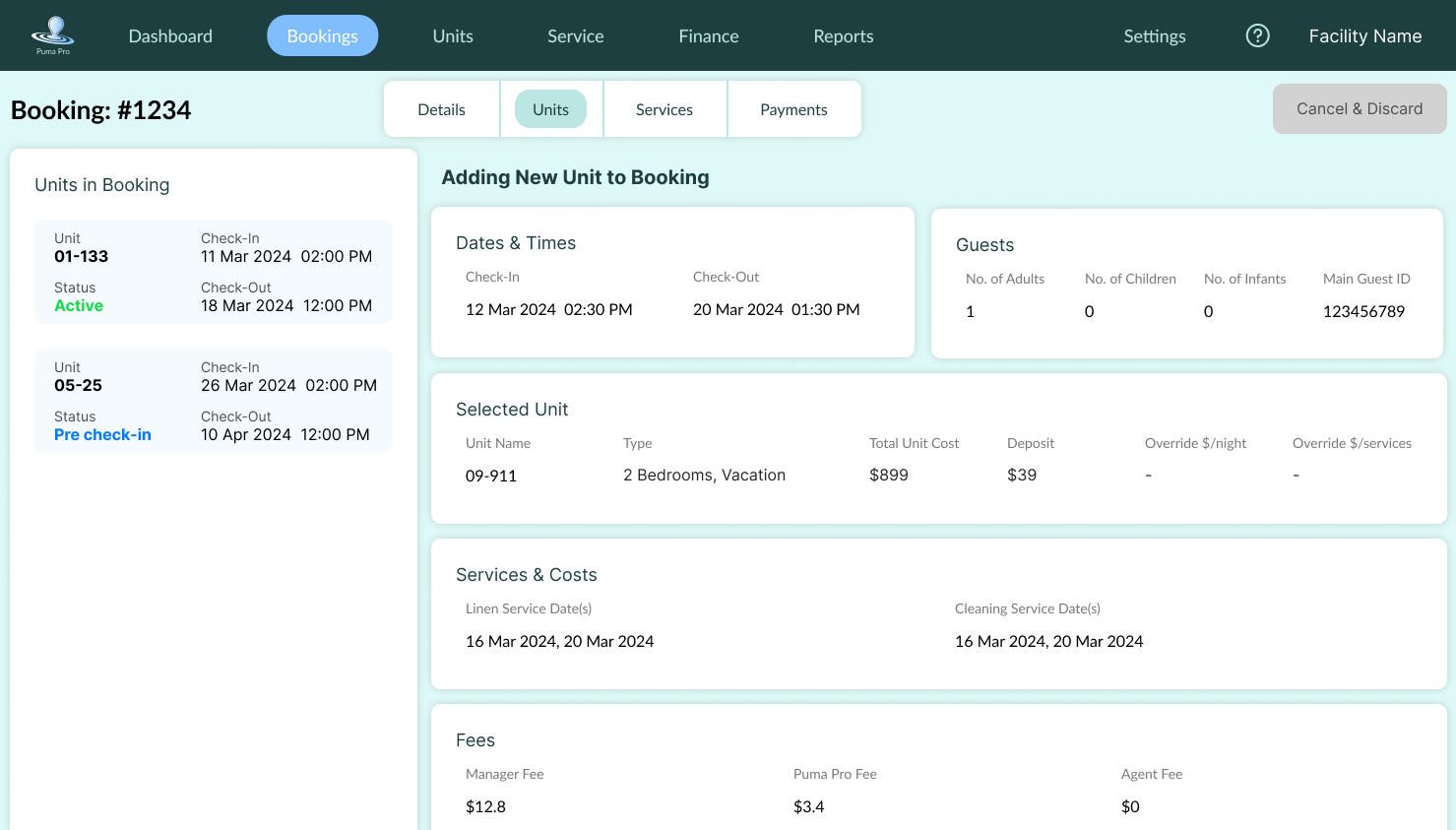This screenshot has width=1456, height=830.
Task: Click the Cancel & Discard button
Action: (x=1360, y=108)
